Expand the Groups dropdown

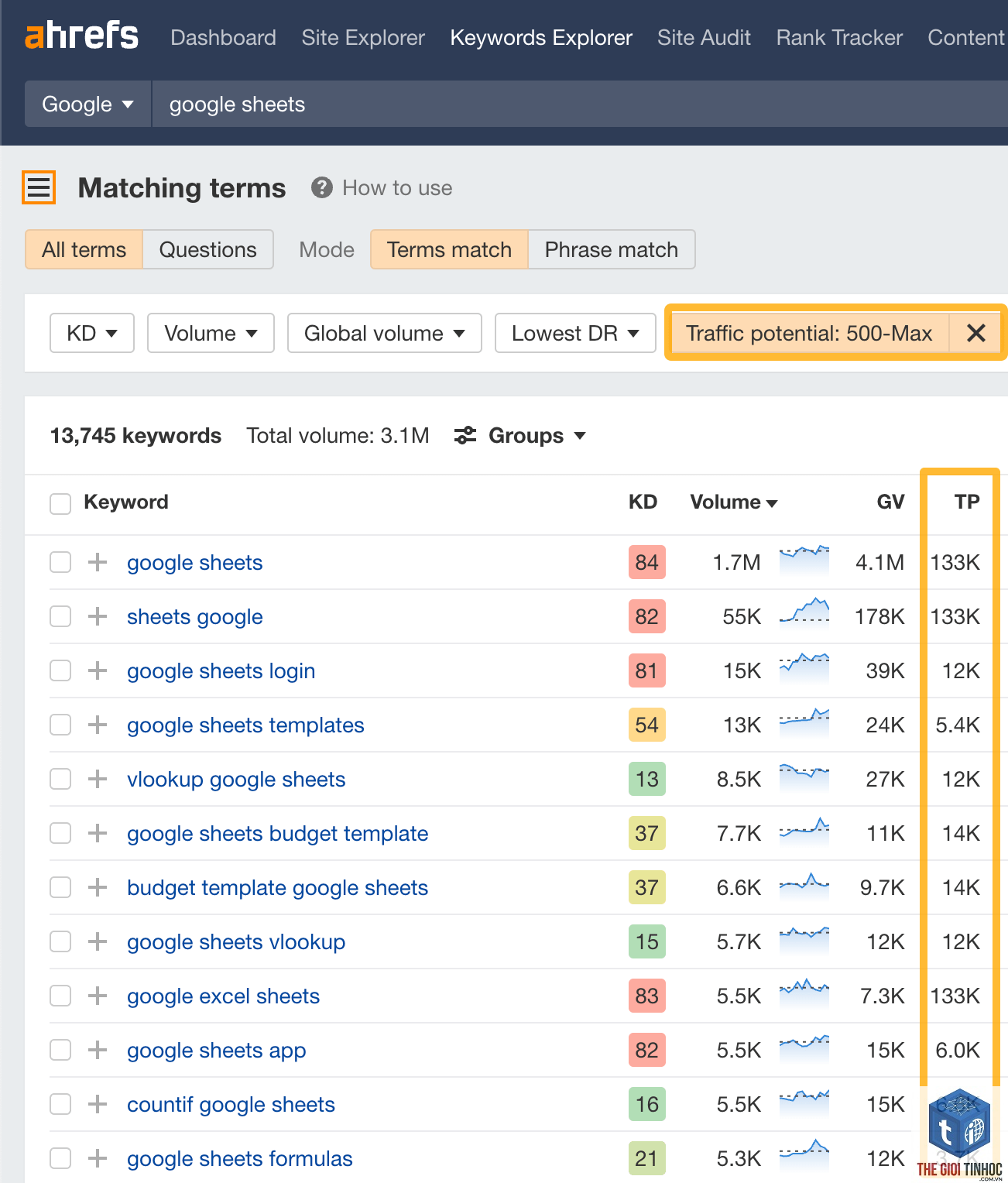(x=520, y=435)
